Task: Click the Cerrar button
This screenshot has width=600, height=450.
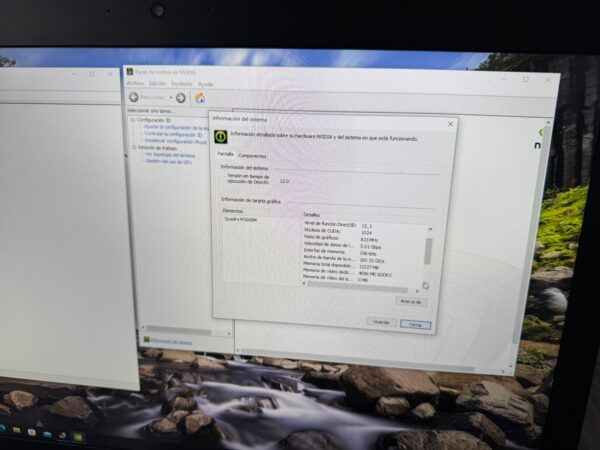Action: pyautogui.click(x=415, y=324)
